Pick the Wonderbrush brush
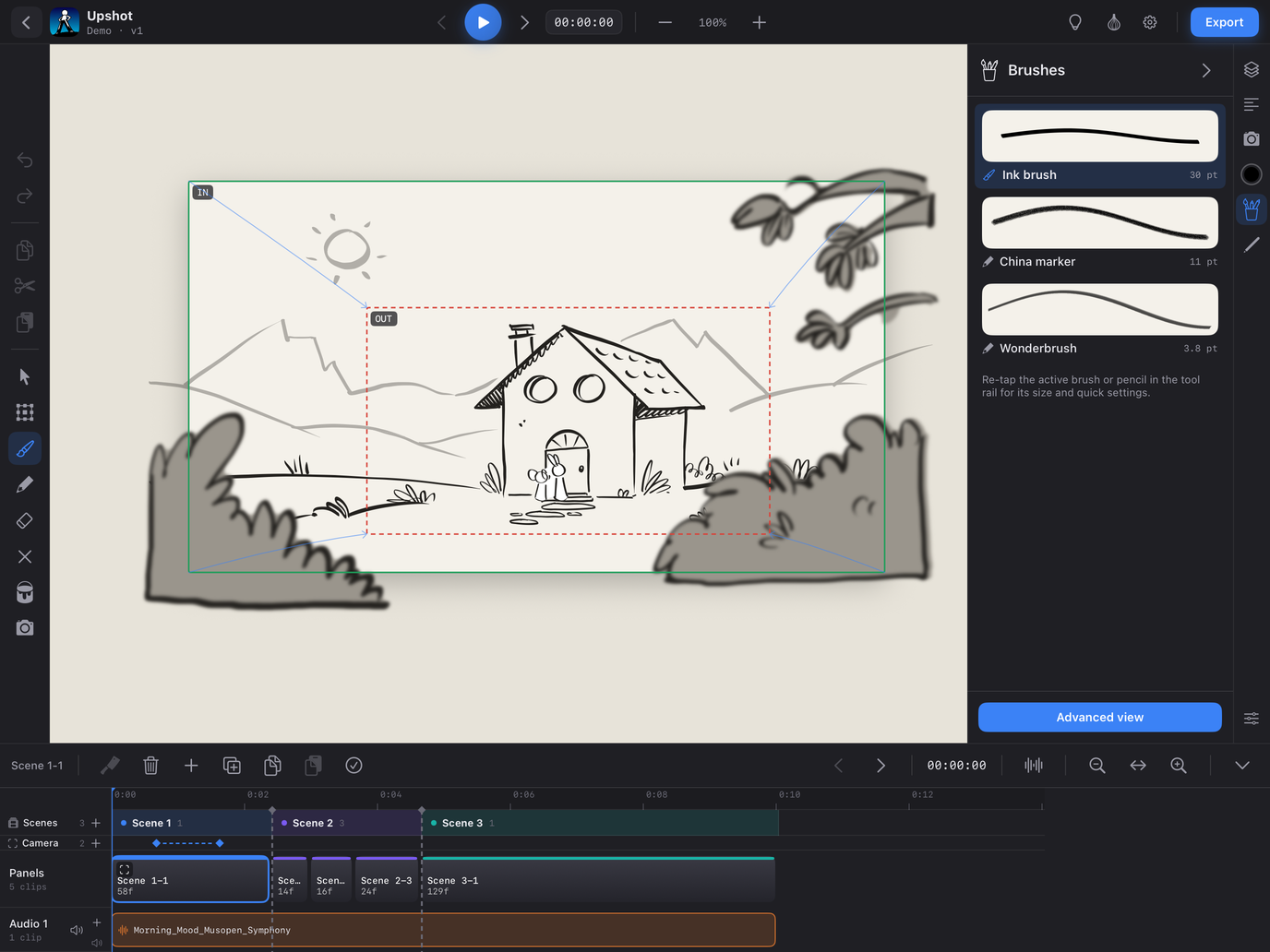Screen dimensions: 1270x952 coord(1100,320)
